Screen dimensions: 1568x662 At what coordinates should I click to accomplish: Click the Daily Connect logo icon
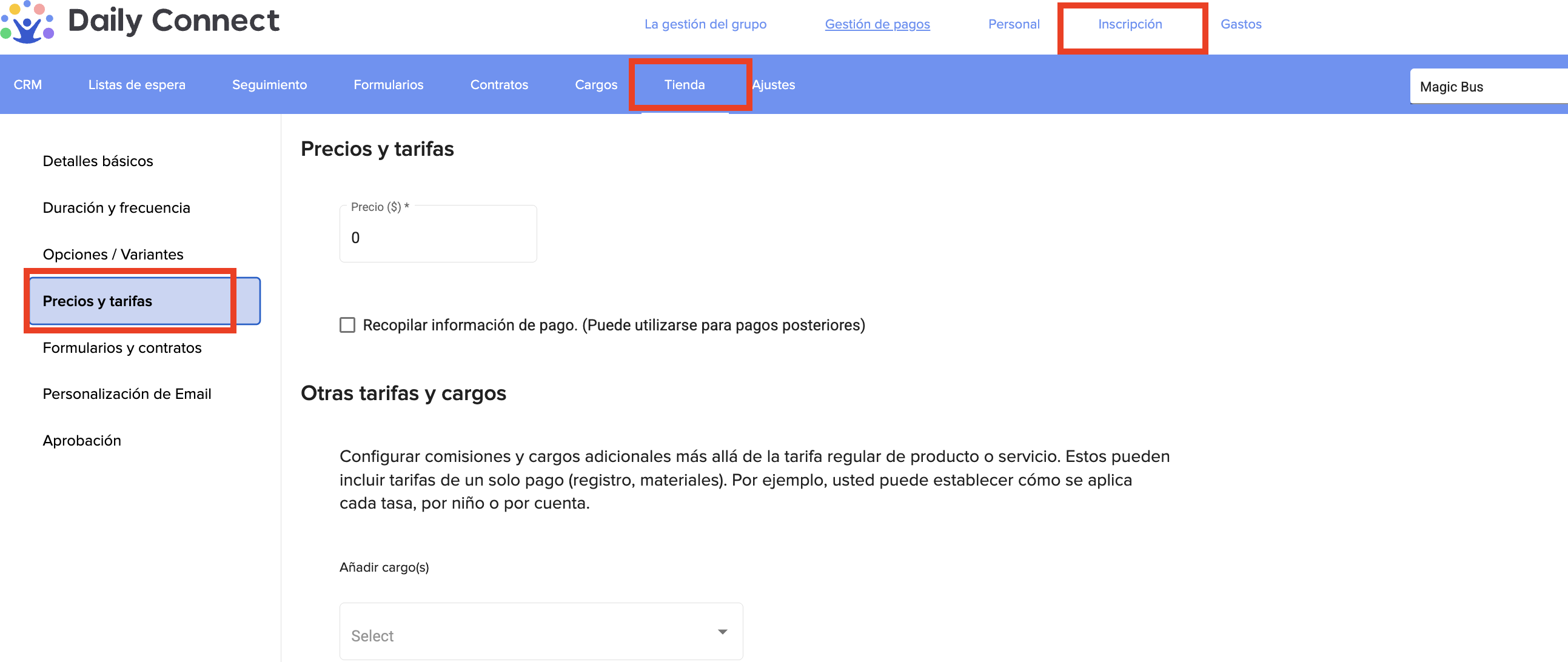(27, 22)
